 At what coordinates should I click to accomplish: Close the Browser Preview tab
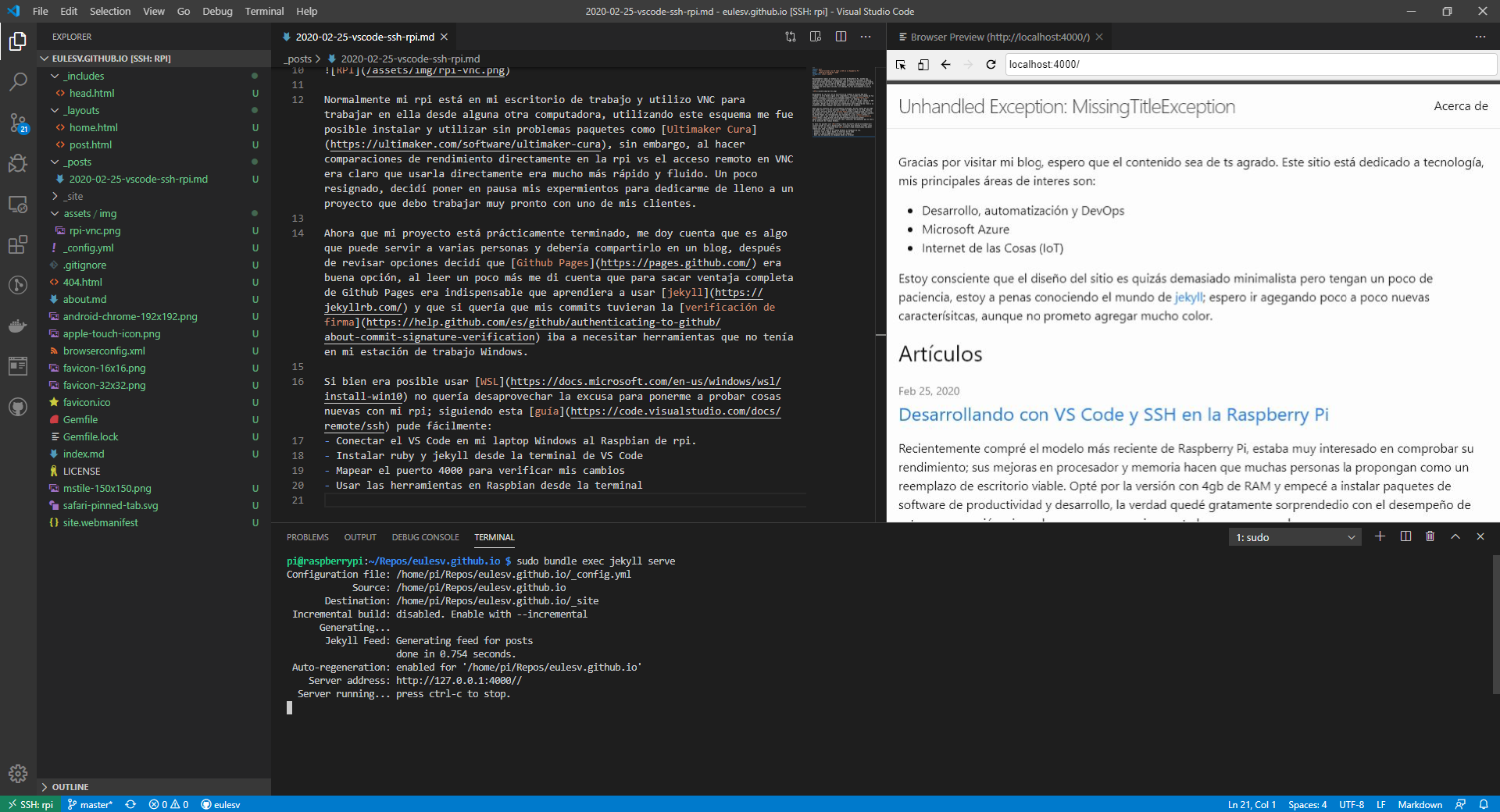click(1099, 37)
